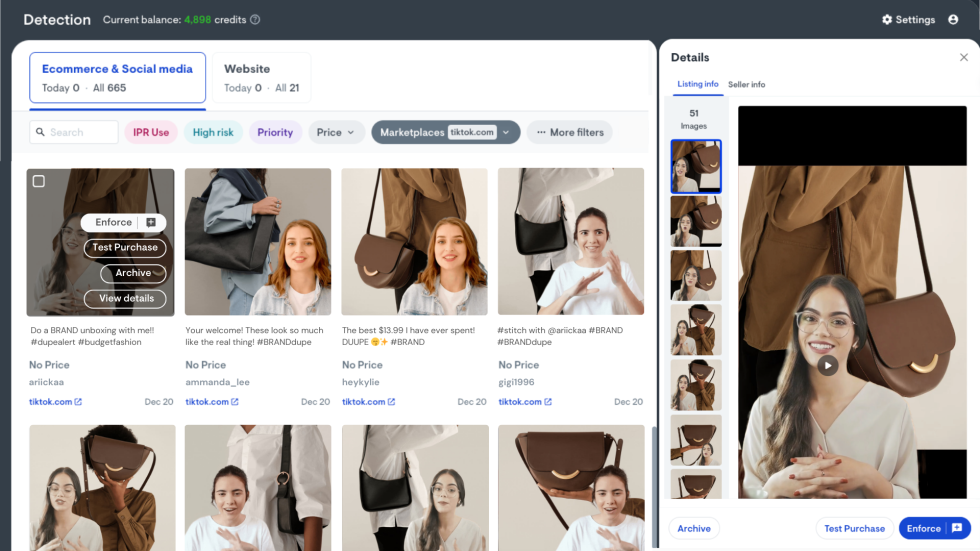Image resolution: width=980 pixels, height=551 pixels.
Task: Switch to the Website tab
Action: point(261,78)
